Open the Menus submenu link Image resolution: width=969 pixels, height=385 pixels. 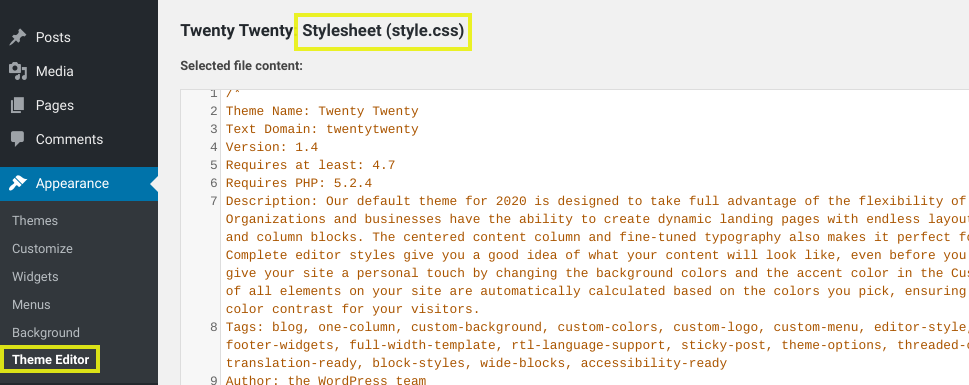tap(31, 305)
